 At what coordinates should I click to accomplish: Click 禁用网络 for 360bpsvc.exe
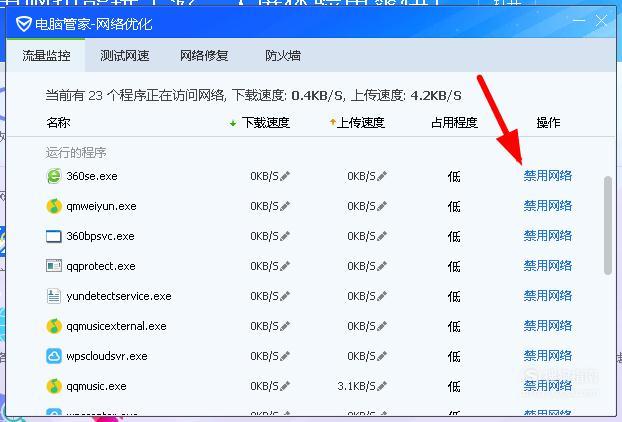tap(547, 236)
